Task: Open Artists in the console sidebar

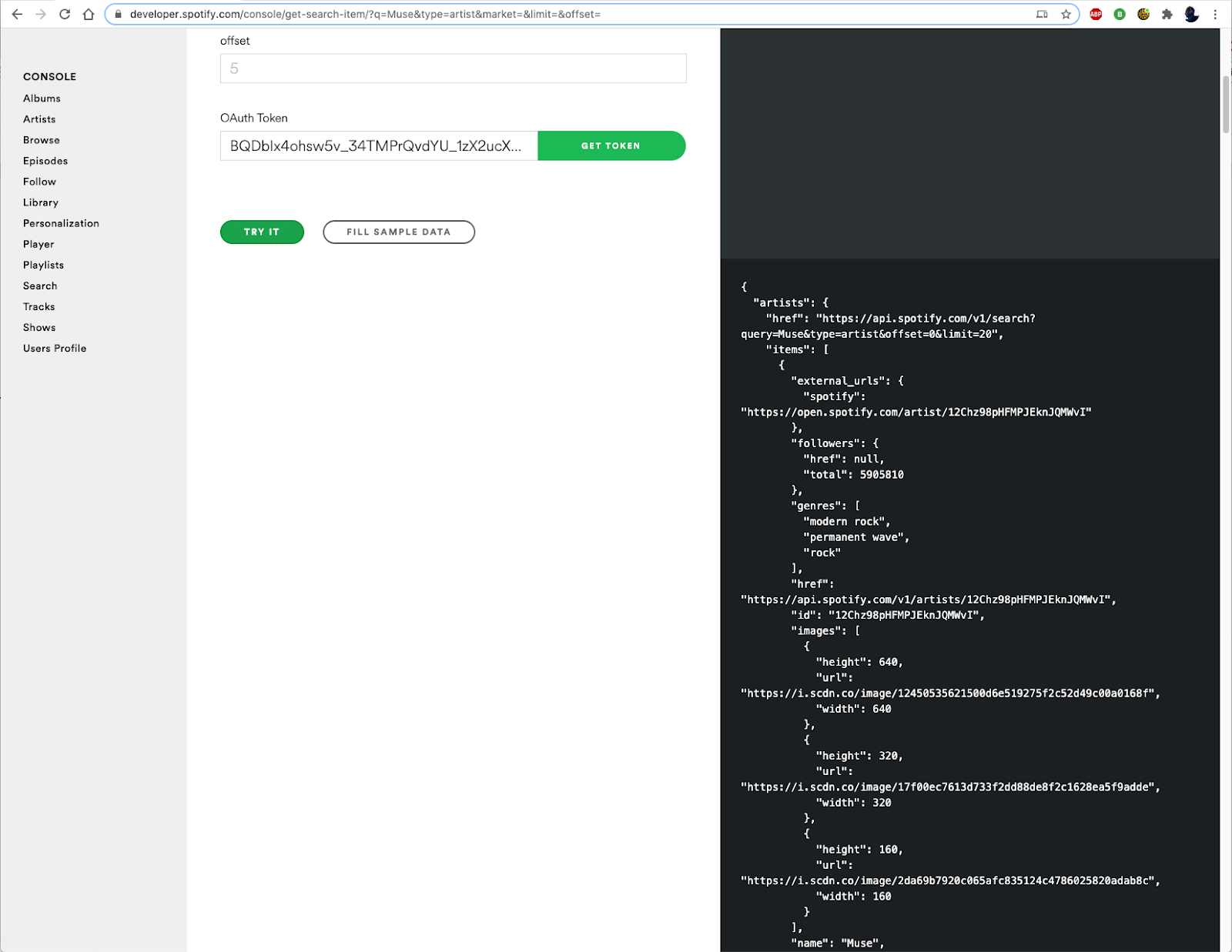Action: [39, 119]
